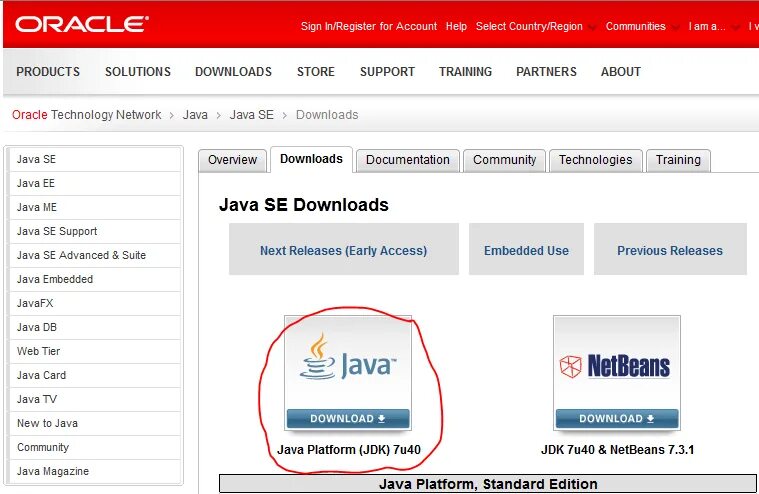The width and height of the screenshot is (759, 494).
Task: Click the Oracle logo
Action: click(x=81, y=24)
